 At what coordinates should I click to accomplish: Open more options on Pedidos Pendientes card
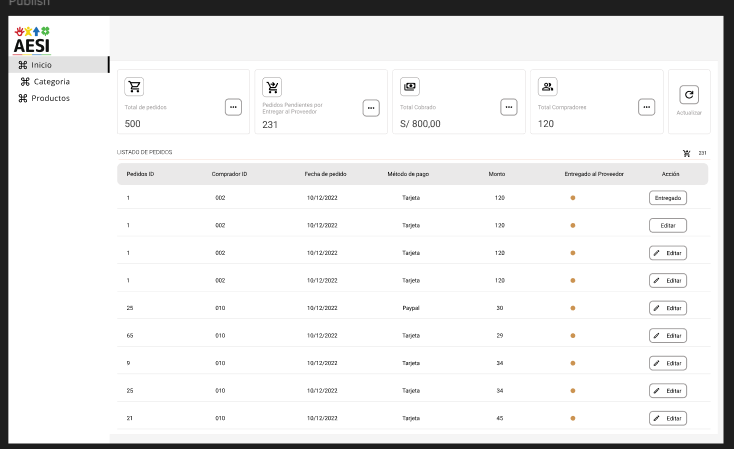pos(371,108)
